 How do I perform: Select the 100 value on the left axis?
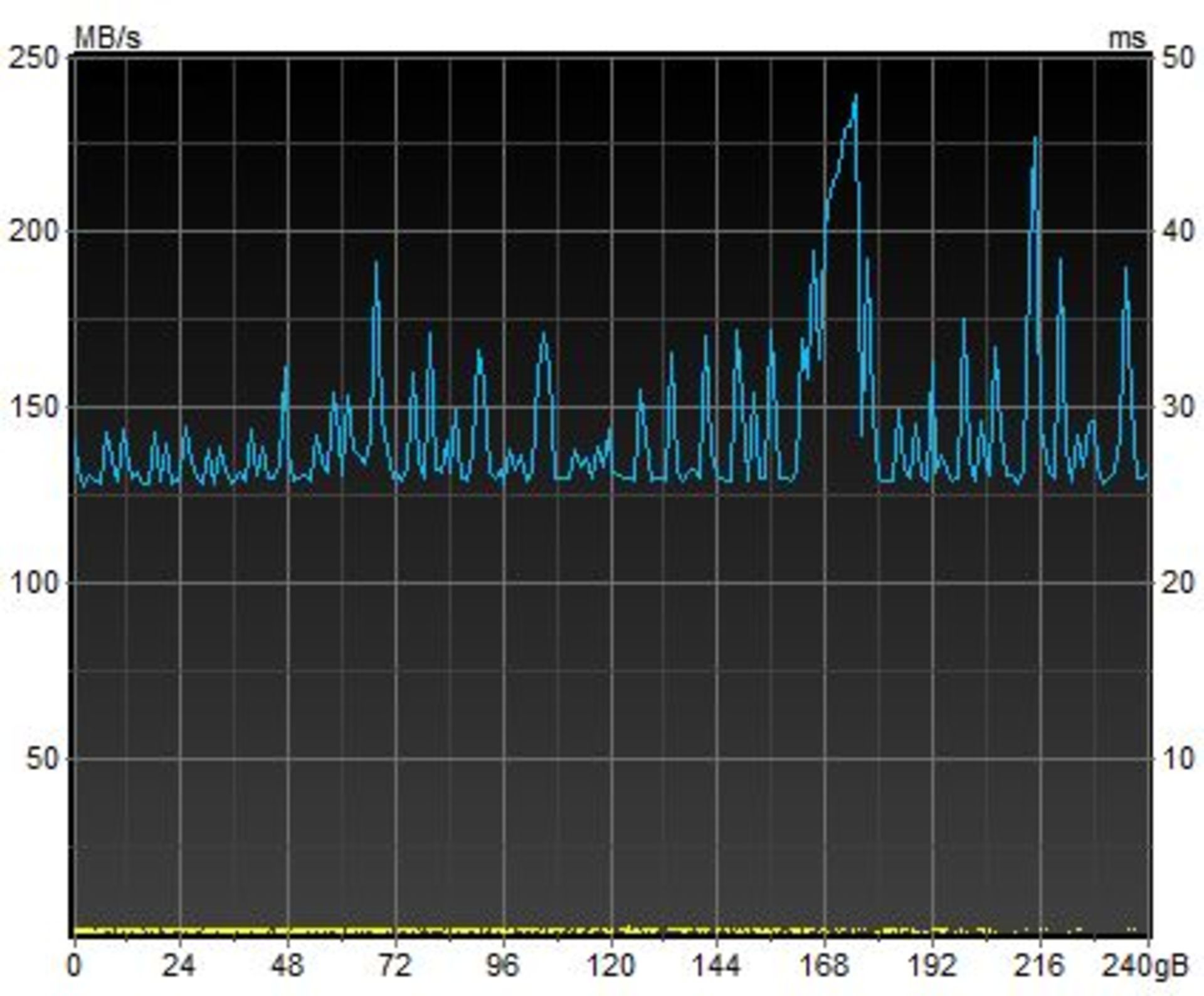click(x=33, y=583)
